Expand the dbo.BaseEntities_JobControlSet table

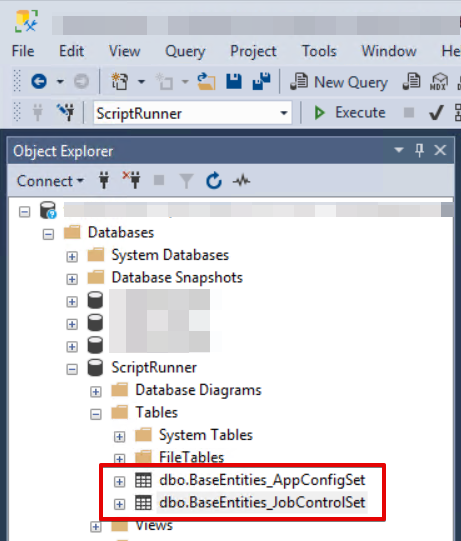pos(119,504)
